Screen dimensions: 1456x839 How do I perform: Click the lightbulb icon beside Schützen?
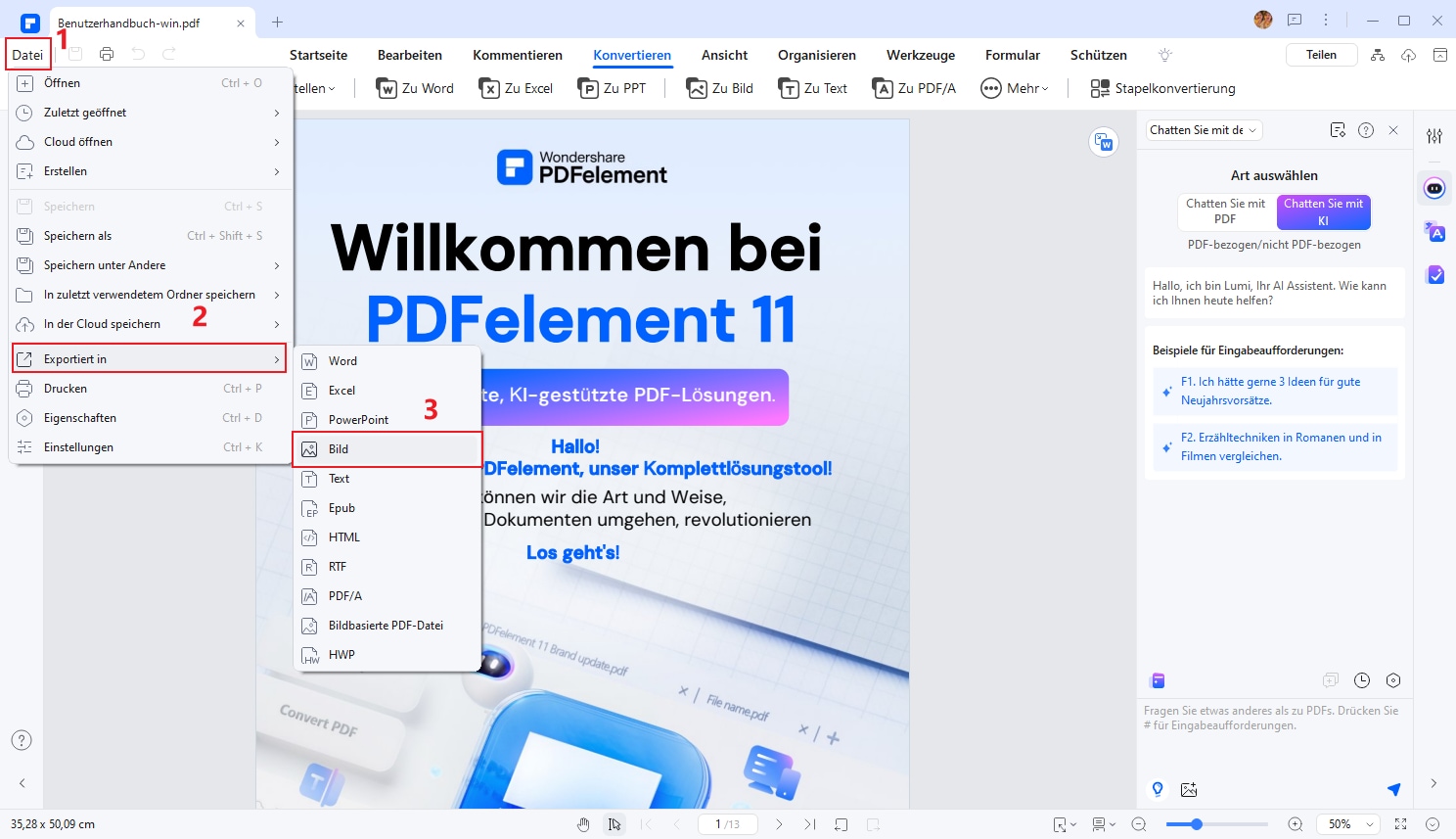click(x=1164, y=56)
